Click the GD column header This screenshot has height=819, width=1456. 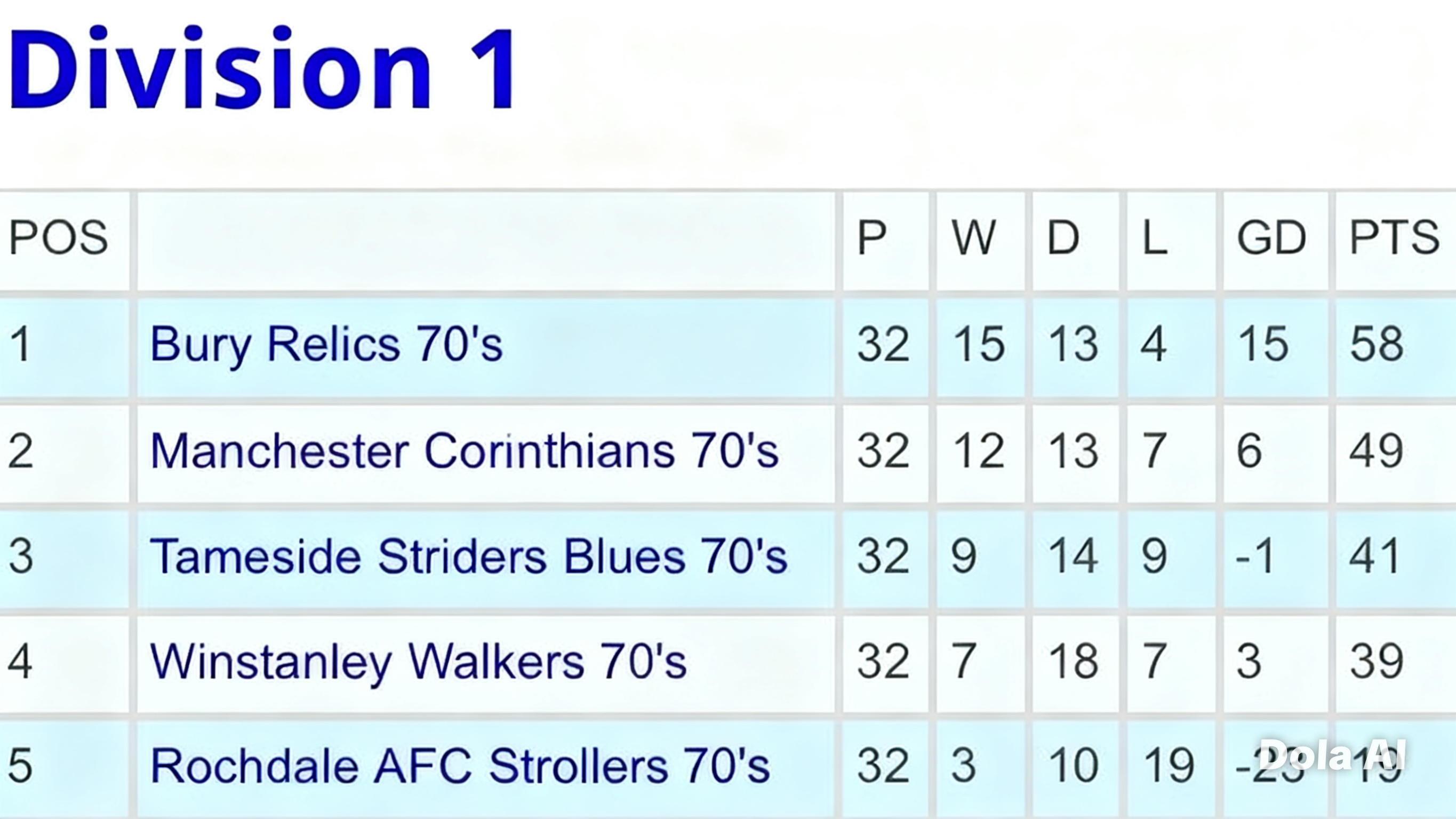(x=1271, y=237)
